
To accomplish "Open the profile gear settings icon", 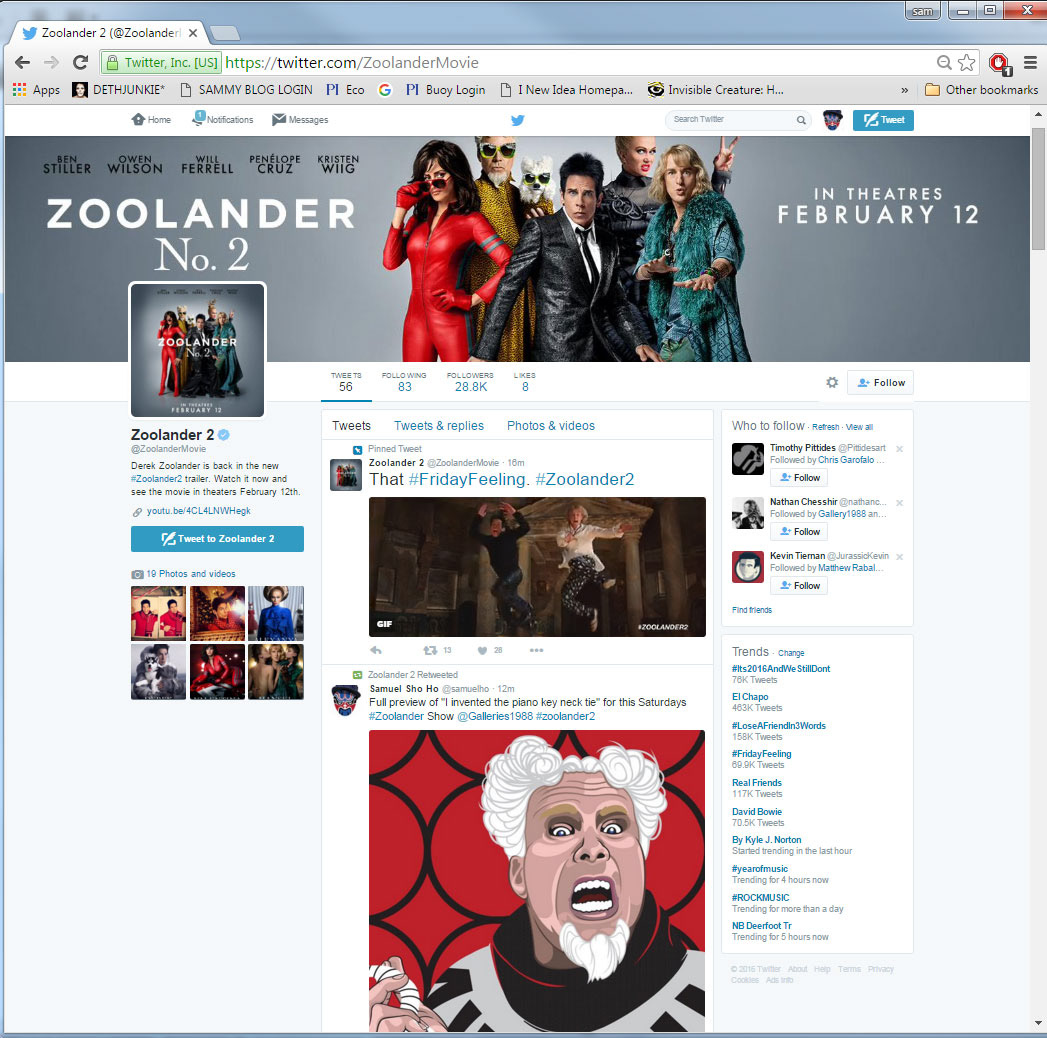I will (832, 382).
